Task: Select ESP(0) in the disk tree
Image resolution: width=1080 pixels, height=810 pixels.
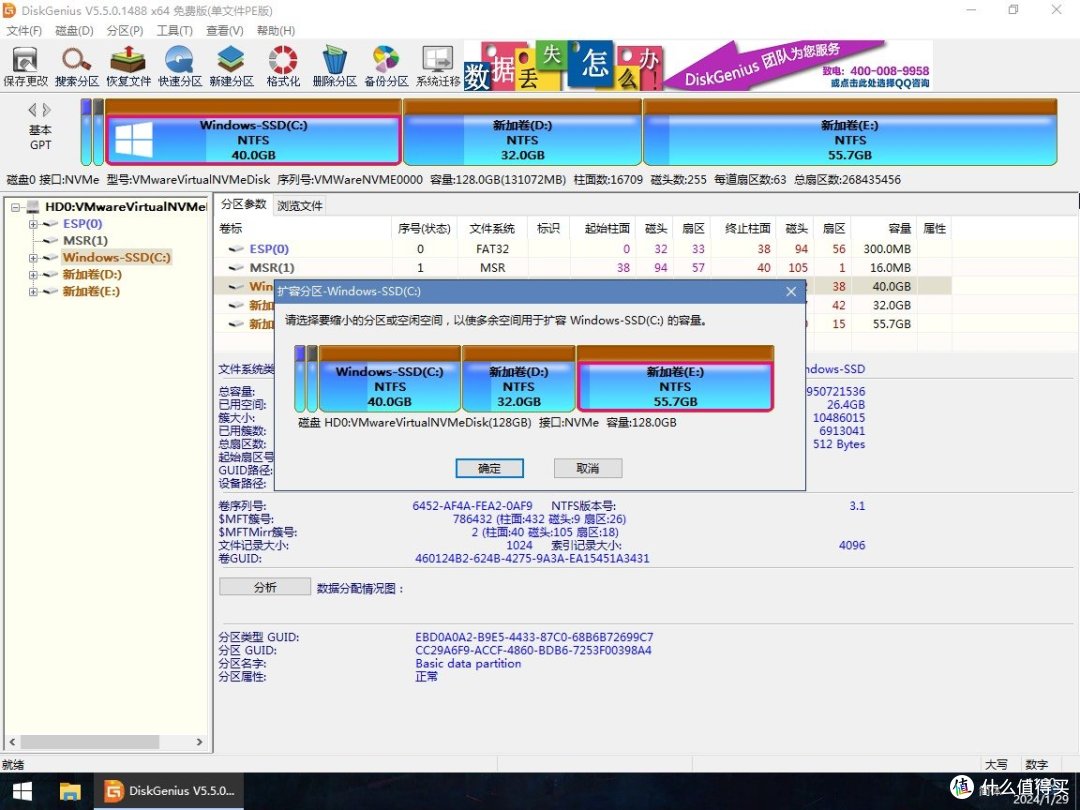Action: (x=82, y=224)
